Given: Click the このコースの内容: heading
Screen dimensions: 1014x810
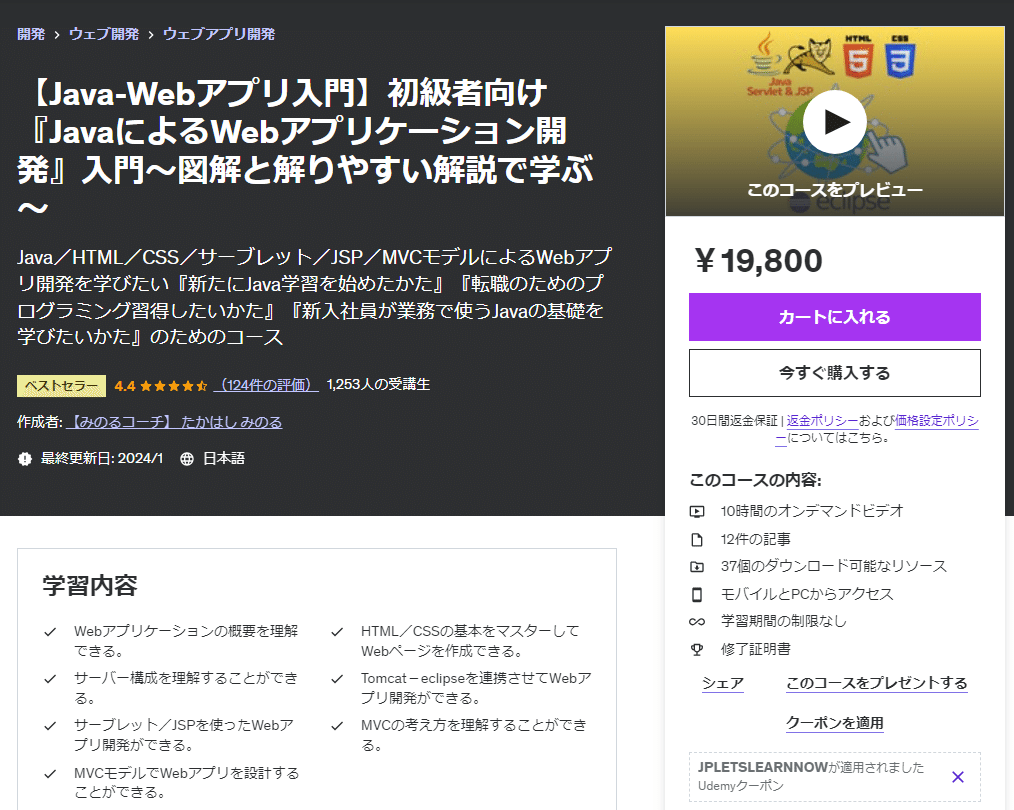Looking at the screenshot, I should pyautogui.click(x=755, y=480).
